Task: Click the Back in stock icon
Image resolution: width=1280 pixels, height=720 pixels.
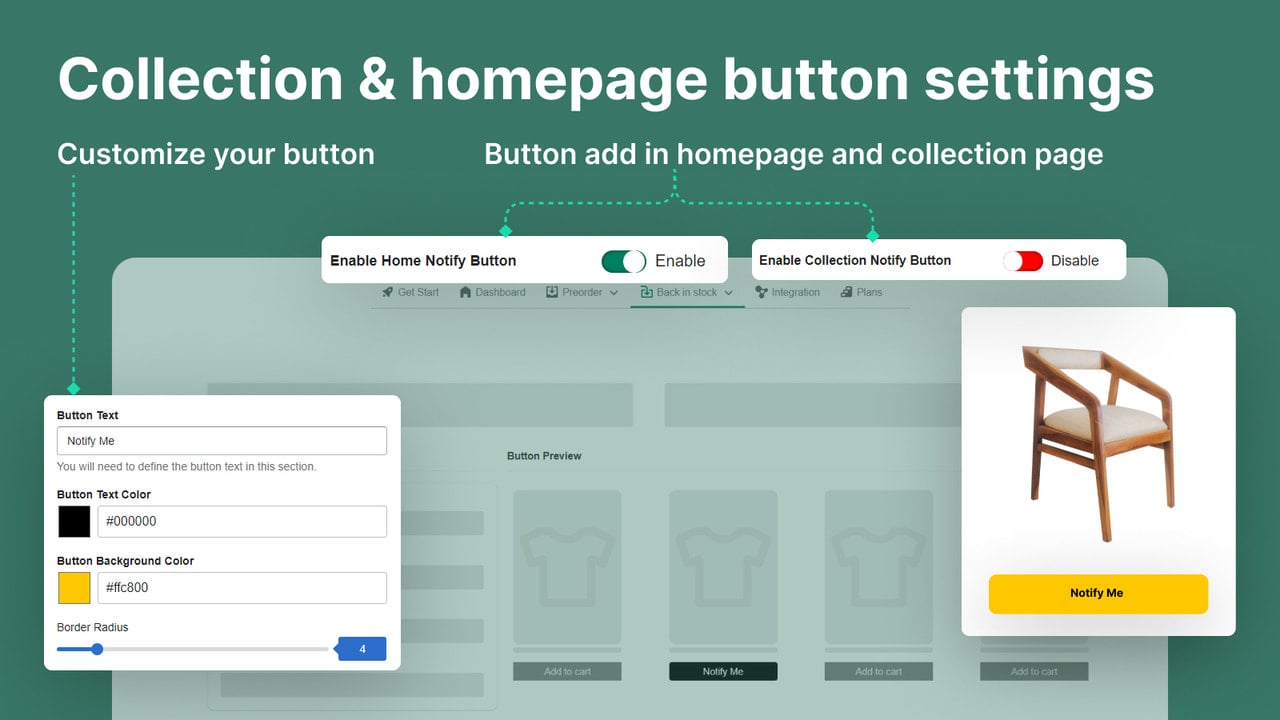Action: click(647, 292)
